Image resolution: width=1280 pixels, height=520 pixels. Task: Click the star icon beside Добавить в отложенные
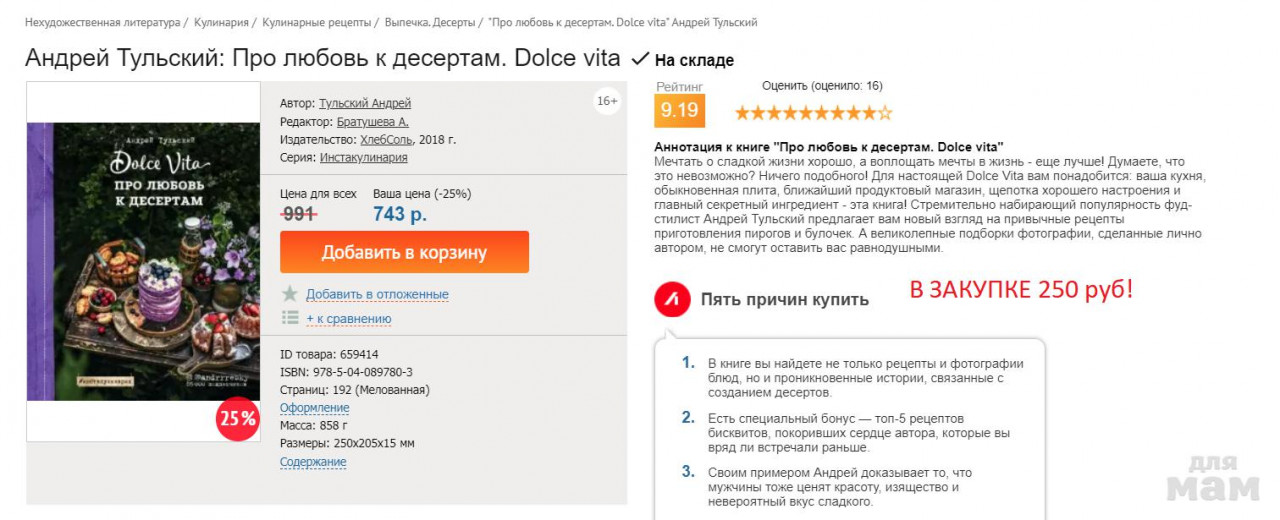click(x=290, y=294)
